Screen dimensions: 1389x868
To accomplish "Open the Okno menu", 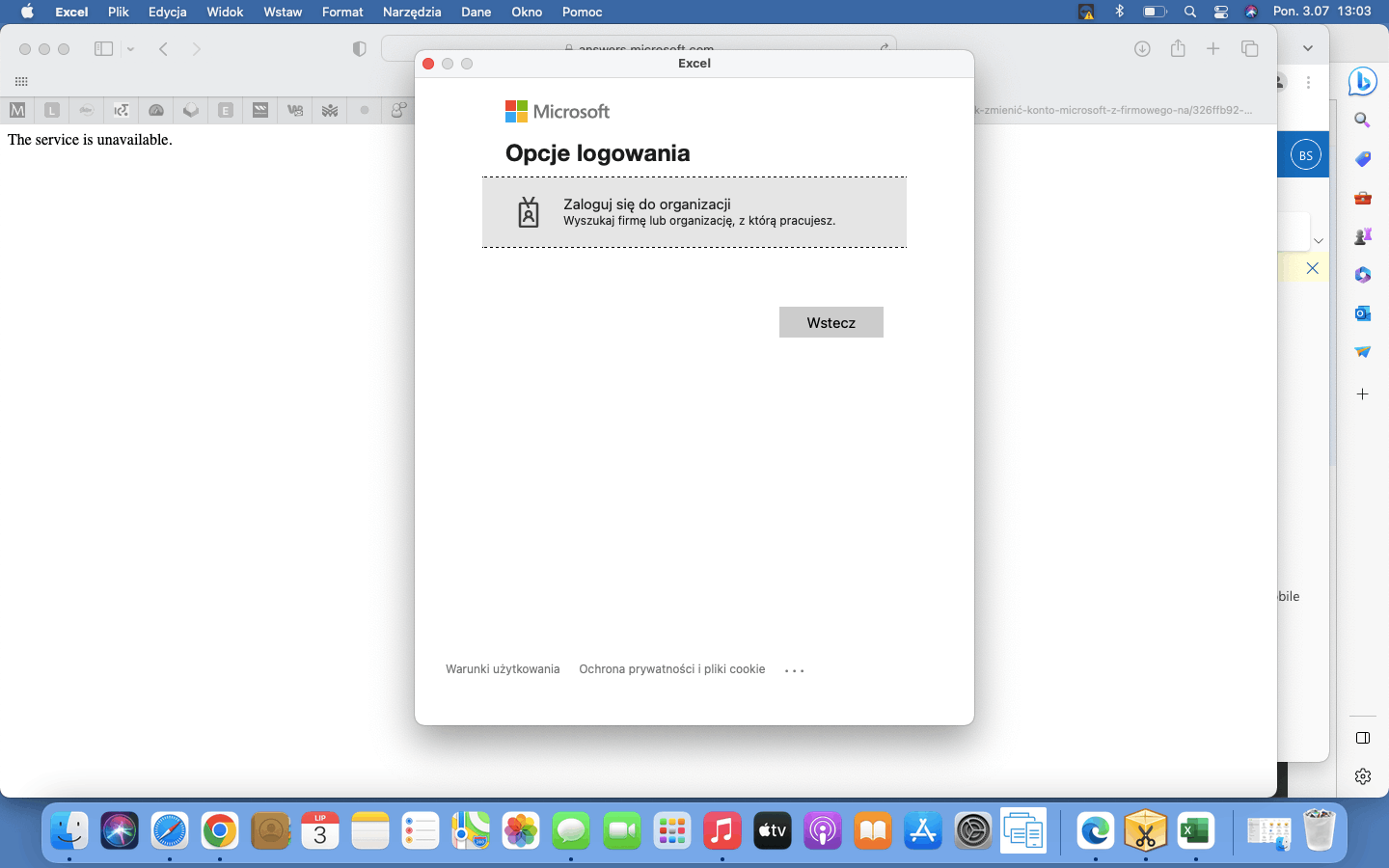I will 527,12.
